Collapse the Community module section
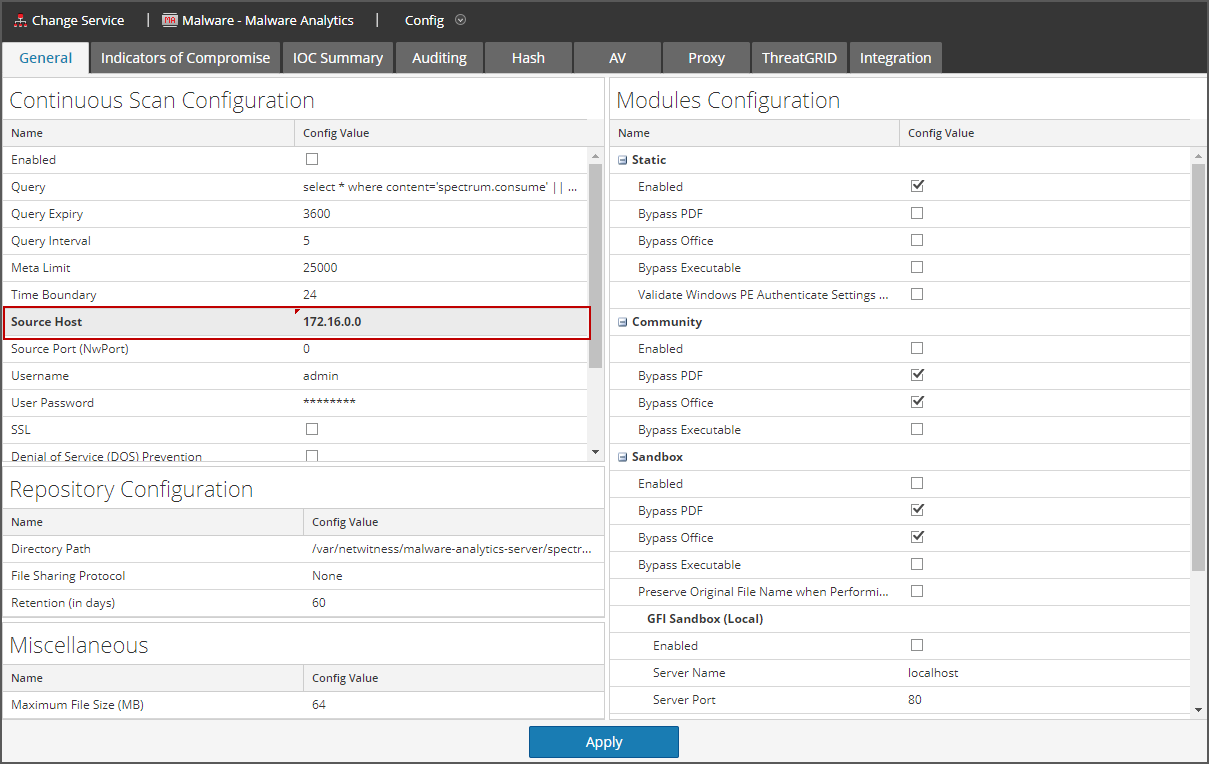 coord(623,322)
